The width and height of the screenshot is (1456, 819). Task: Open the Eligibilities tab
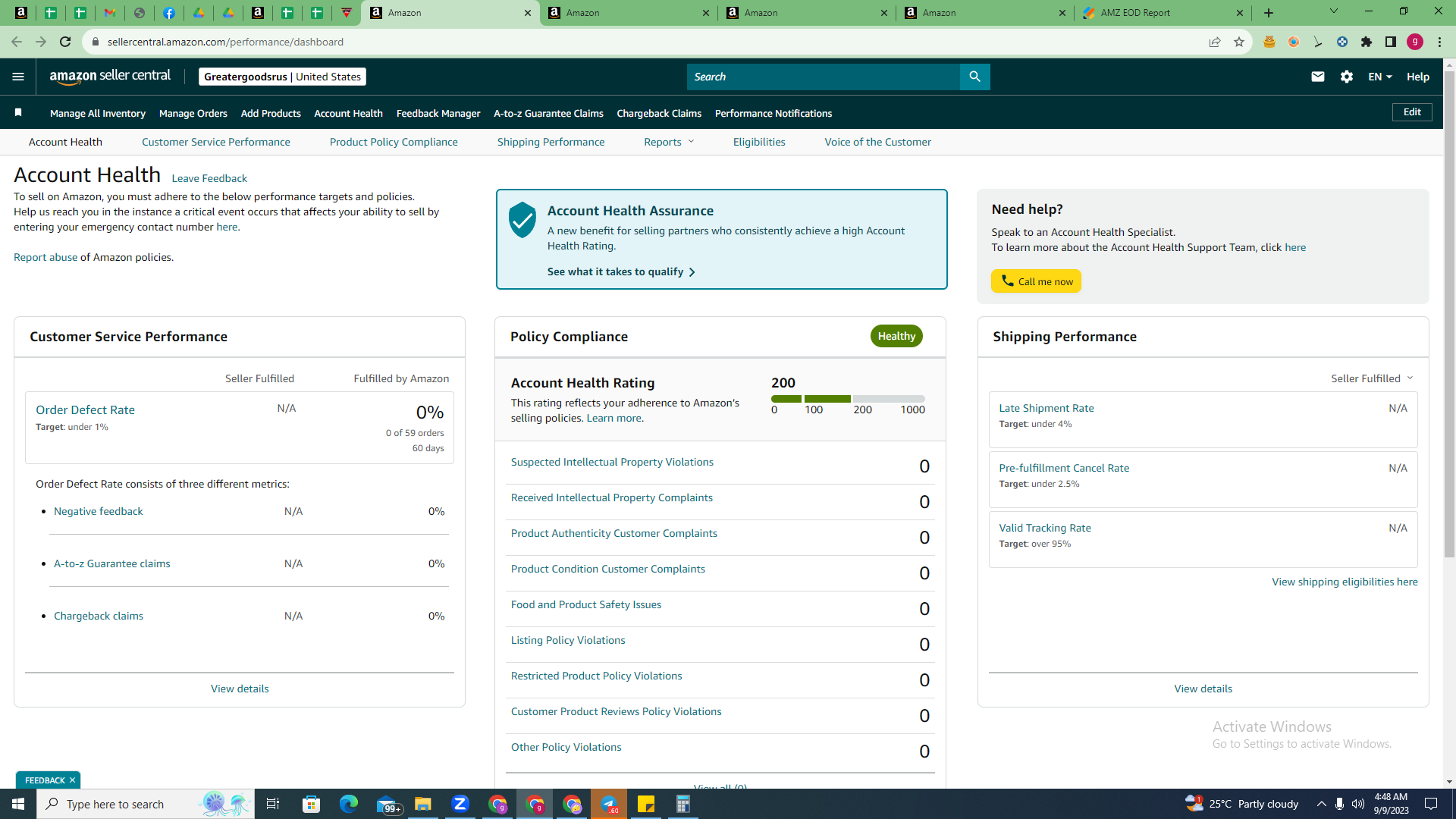point(759,142)
